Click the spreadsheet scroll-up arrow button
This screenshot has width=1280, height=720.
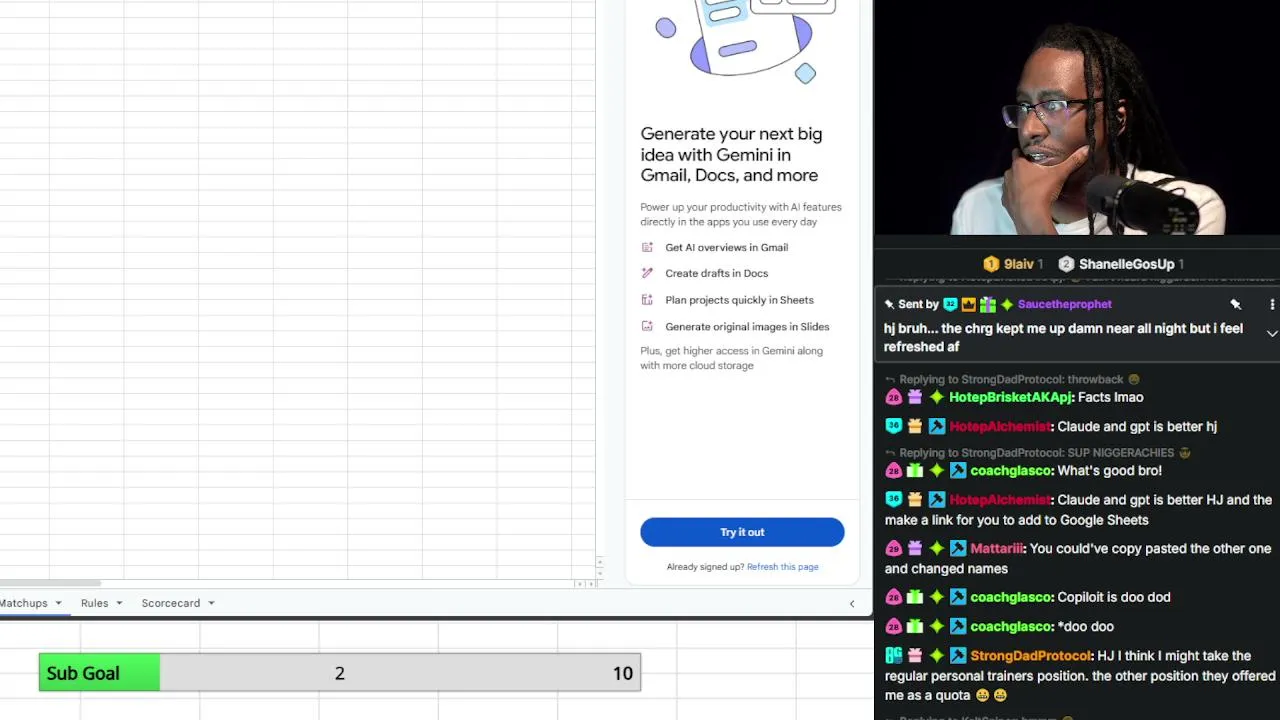[599, 561]
